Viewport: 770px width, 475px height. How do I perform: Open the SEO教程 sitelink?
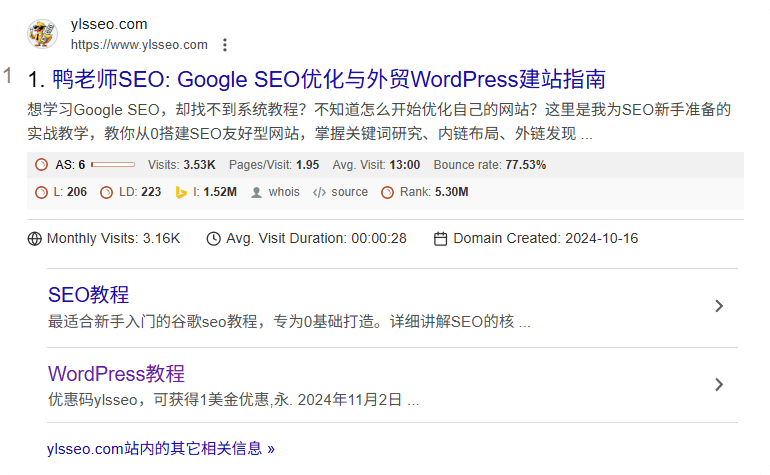(x=88, y=295)
